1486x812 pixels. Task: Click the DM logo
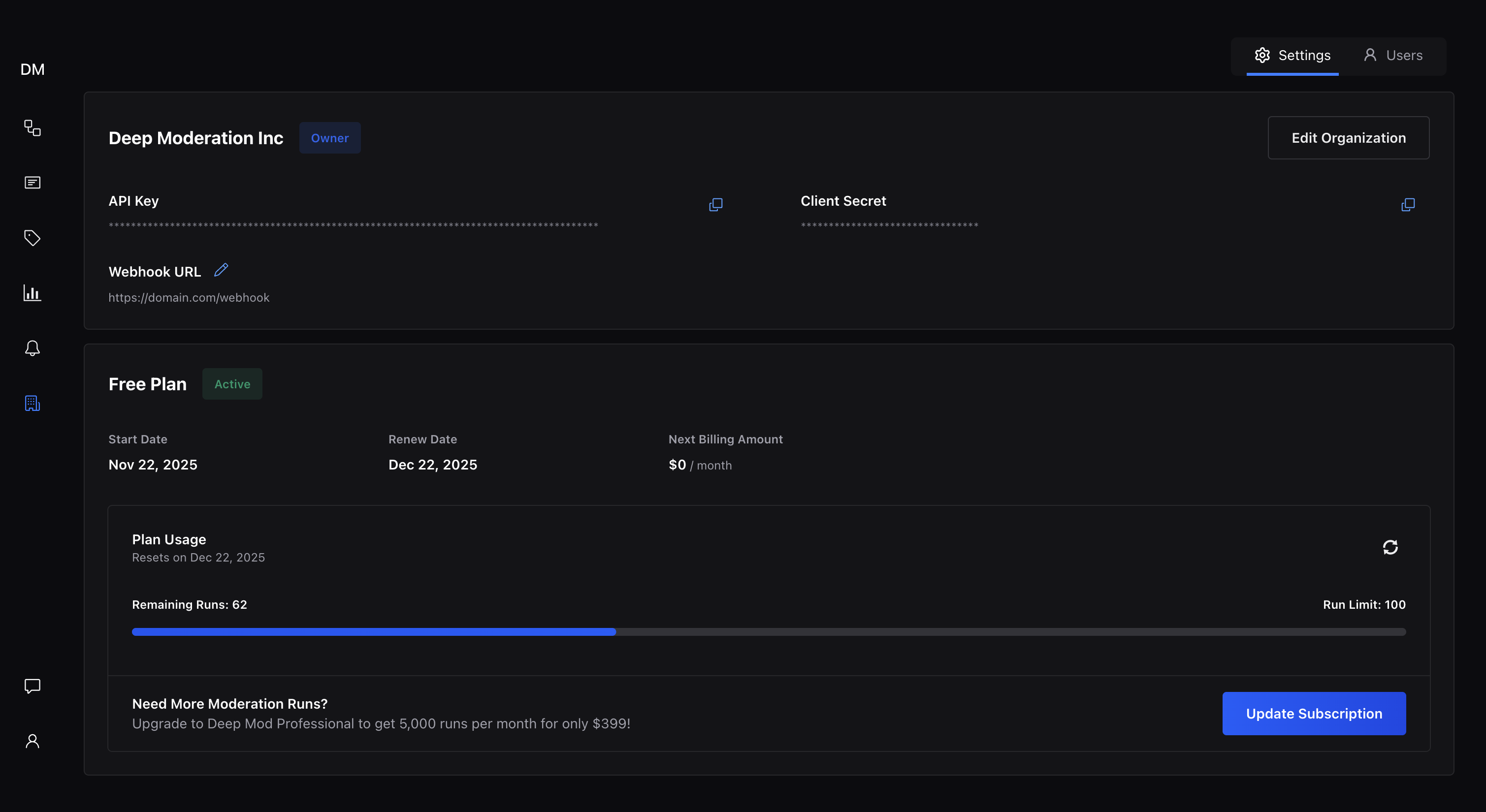[32, 69]
